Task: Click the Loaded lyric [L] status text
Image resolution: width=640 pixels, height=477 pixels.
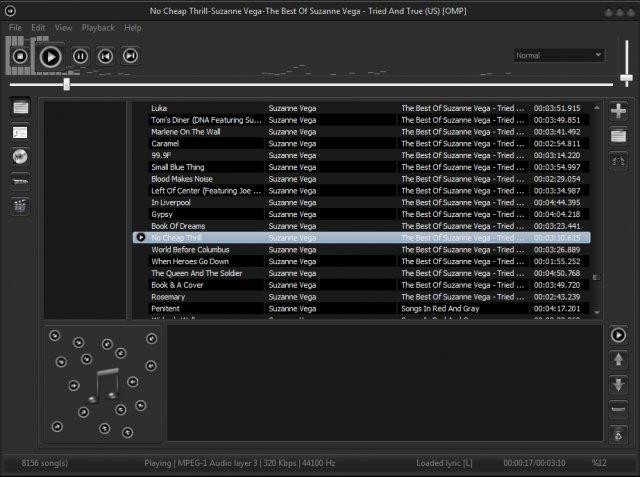Action: tap(444, 463)
